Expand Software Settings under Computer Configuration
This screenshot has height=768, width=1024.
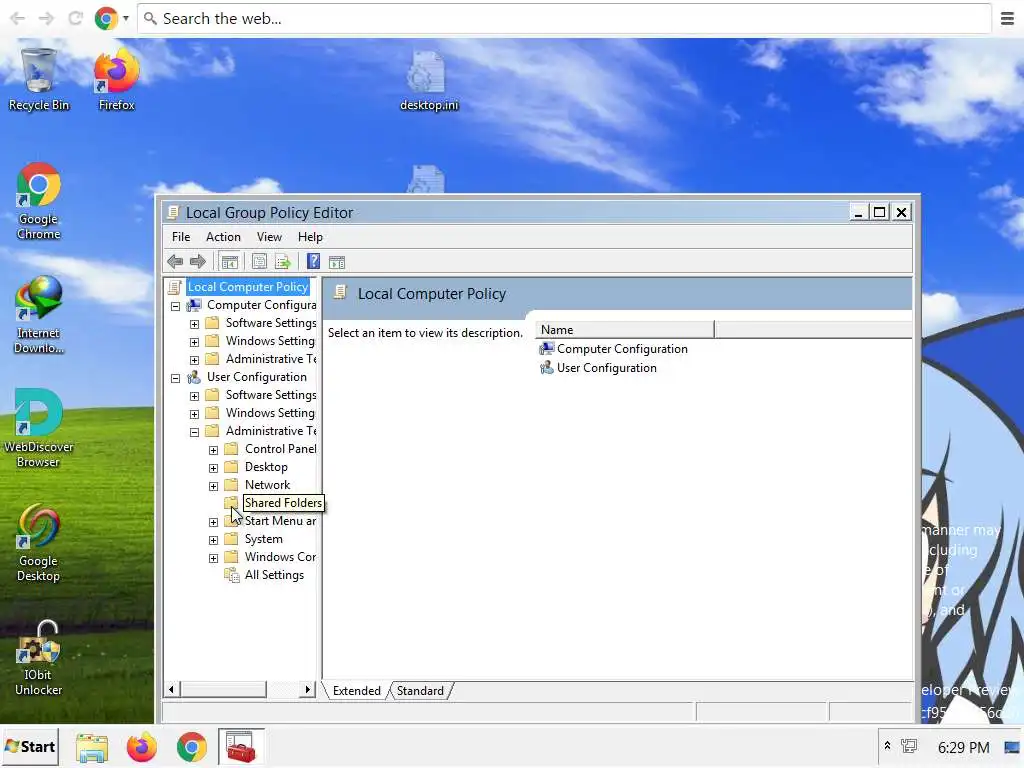coord(194,324)
